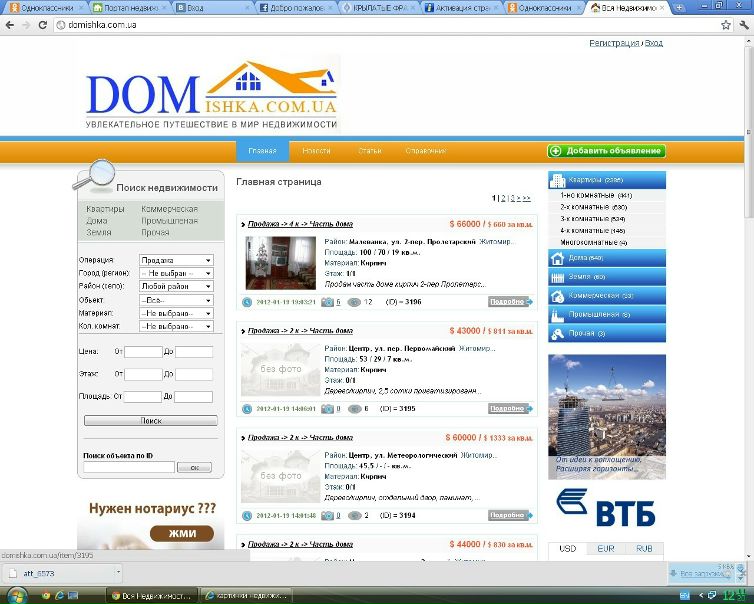Image resolution: width=754 pixels, height=604 pixels.
Task: Click the Chrome icon in the quick launch
Action: [46, 595]
